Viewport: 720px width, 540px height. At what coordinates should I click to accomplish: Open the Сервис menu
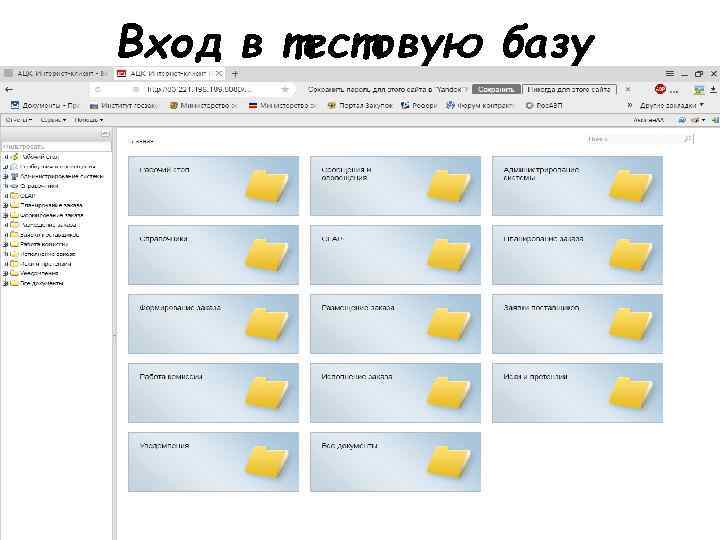point(53,120)
